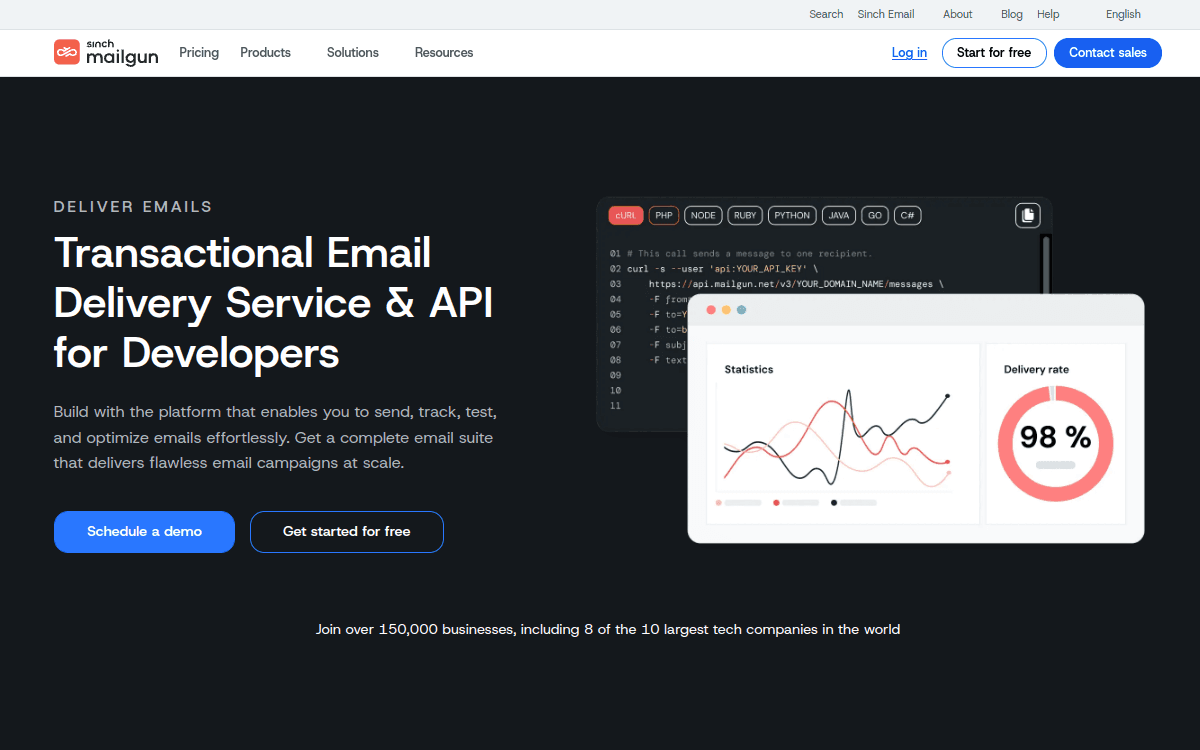Open the Solutions dropdown

click(x=352, y=52)
